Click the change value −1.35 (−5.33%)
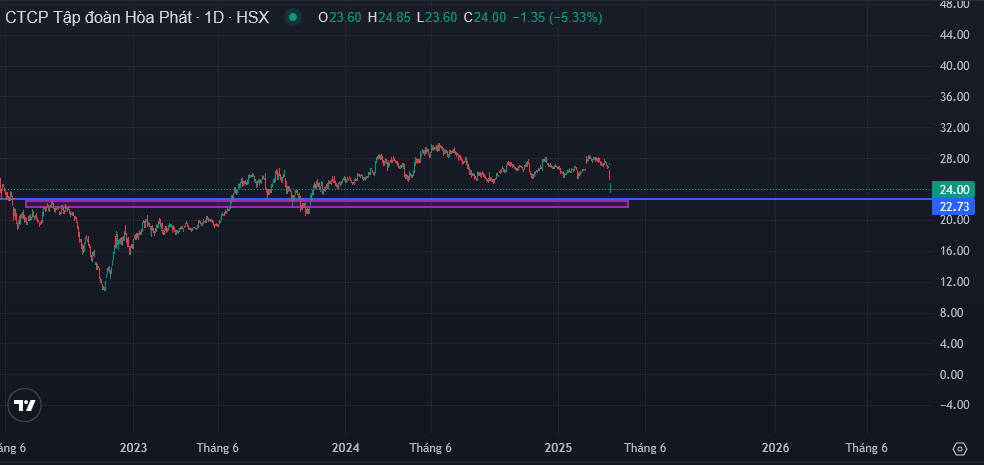Screen dimensions: 984x465 point(557,18)
